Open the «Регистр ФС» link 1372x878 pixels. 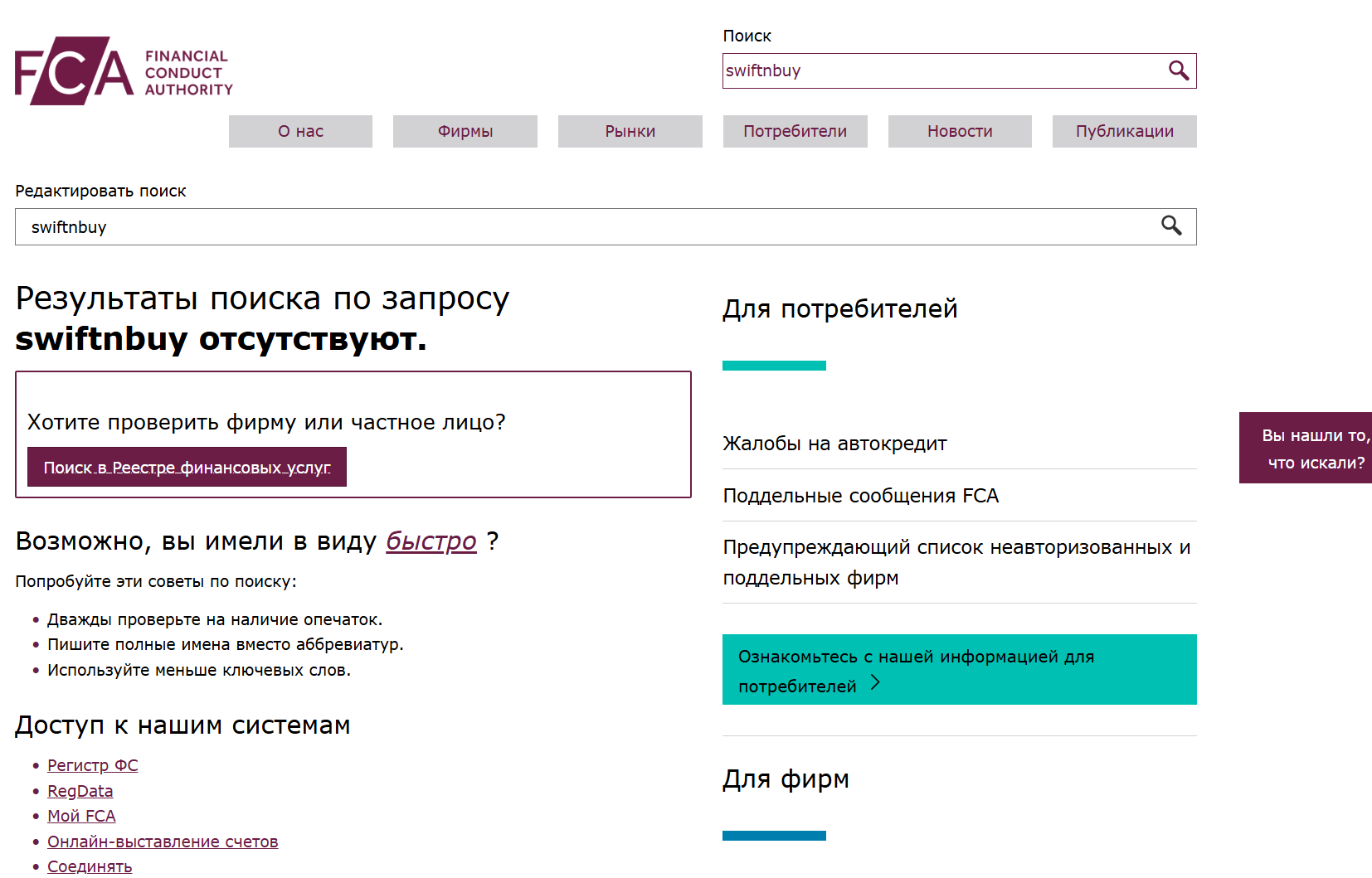pos(92,765)
